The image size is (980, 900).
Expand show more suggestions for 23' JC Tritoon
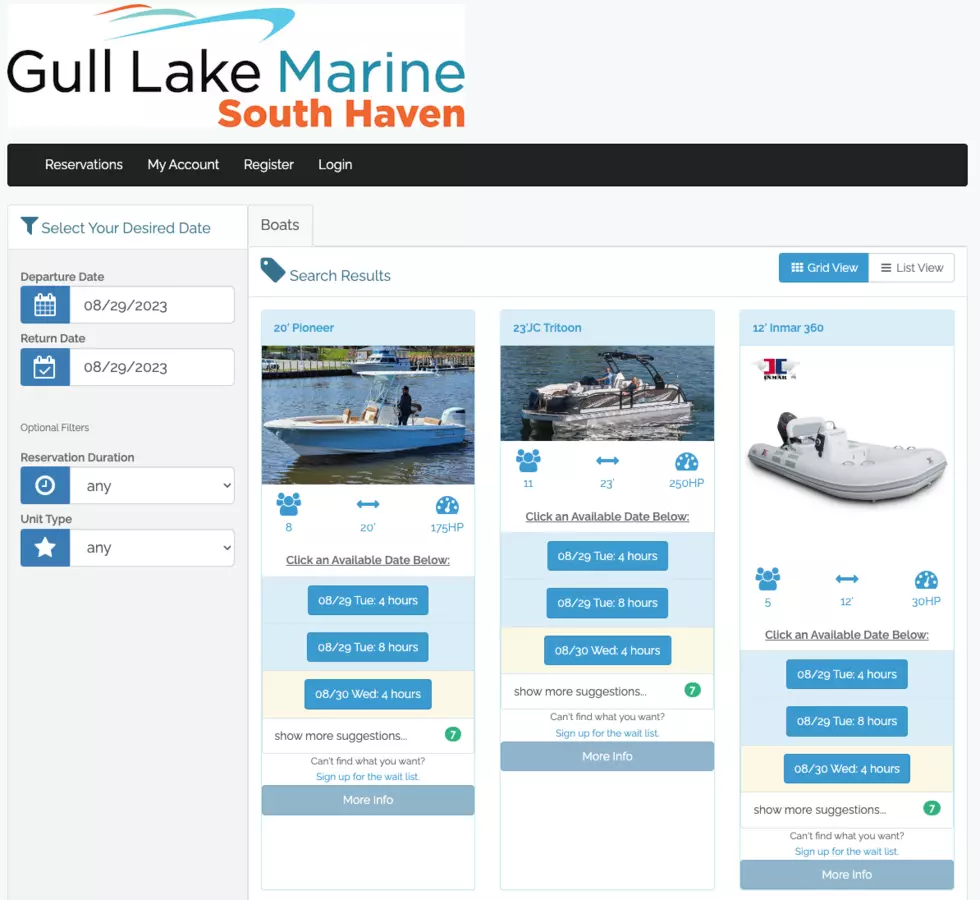click(x=580, y=691)
